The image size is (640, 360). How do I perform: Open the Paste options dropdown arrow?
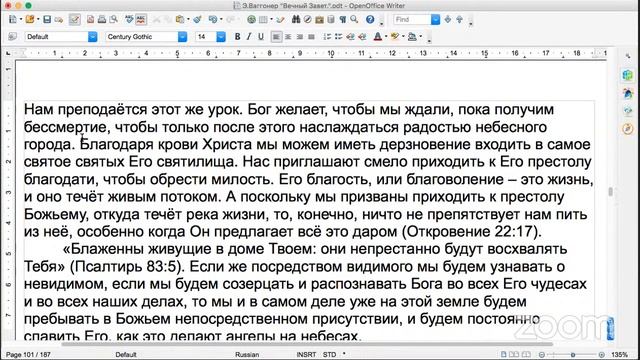coord(187,19)
